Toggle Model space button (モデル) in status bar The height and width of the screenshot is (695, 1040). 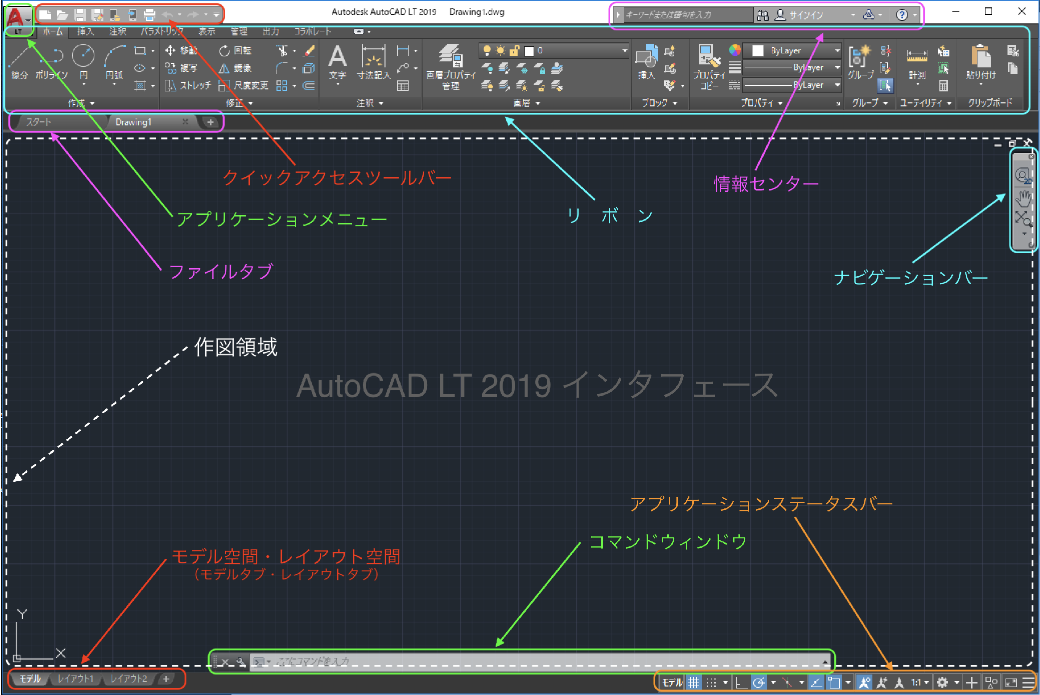coord(672,682)
